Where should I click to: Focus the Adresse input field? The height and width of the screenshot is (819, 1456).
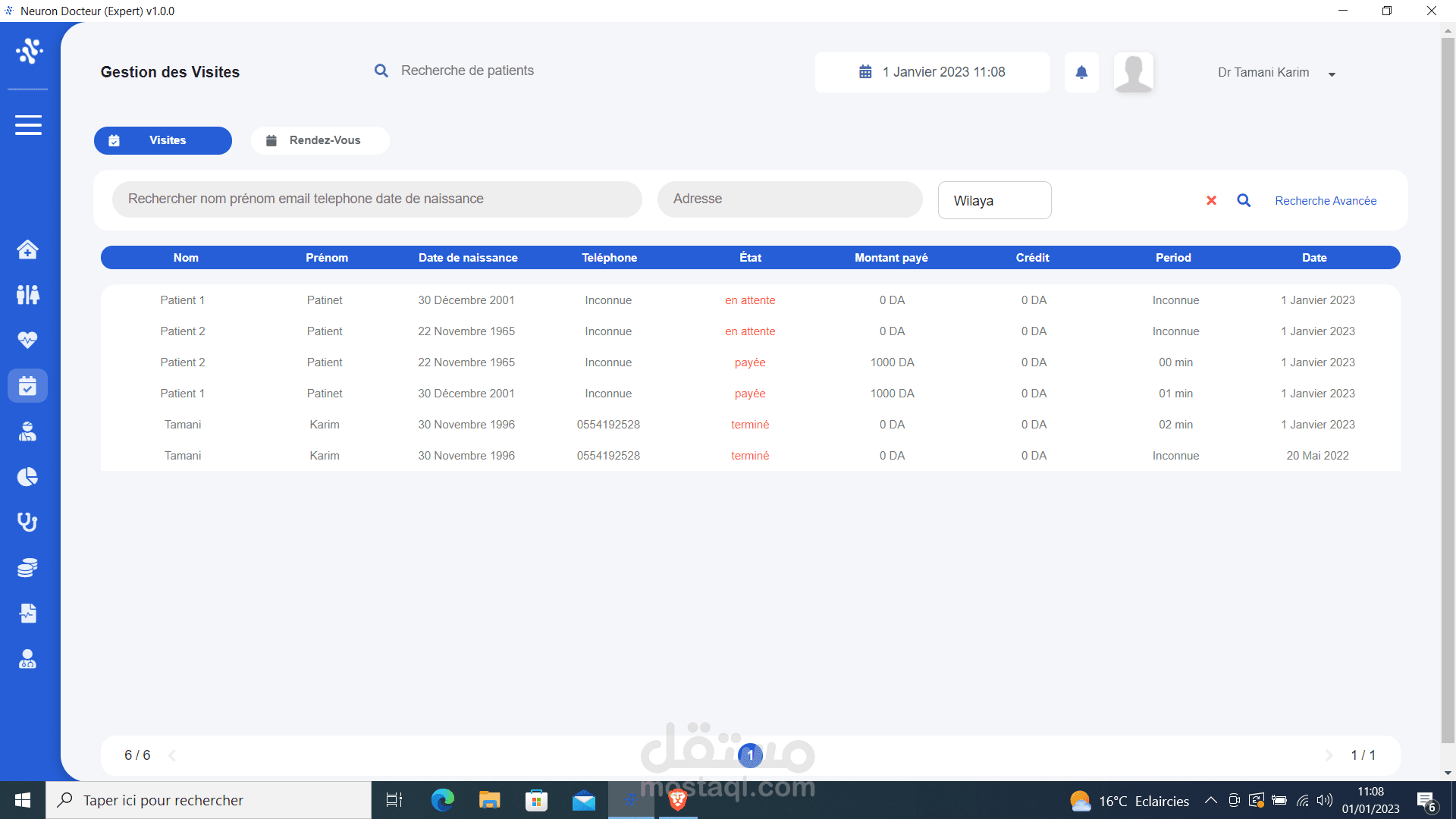(789, 199)
